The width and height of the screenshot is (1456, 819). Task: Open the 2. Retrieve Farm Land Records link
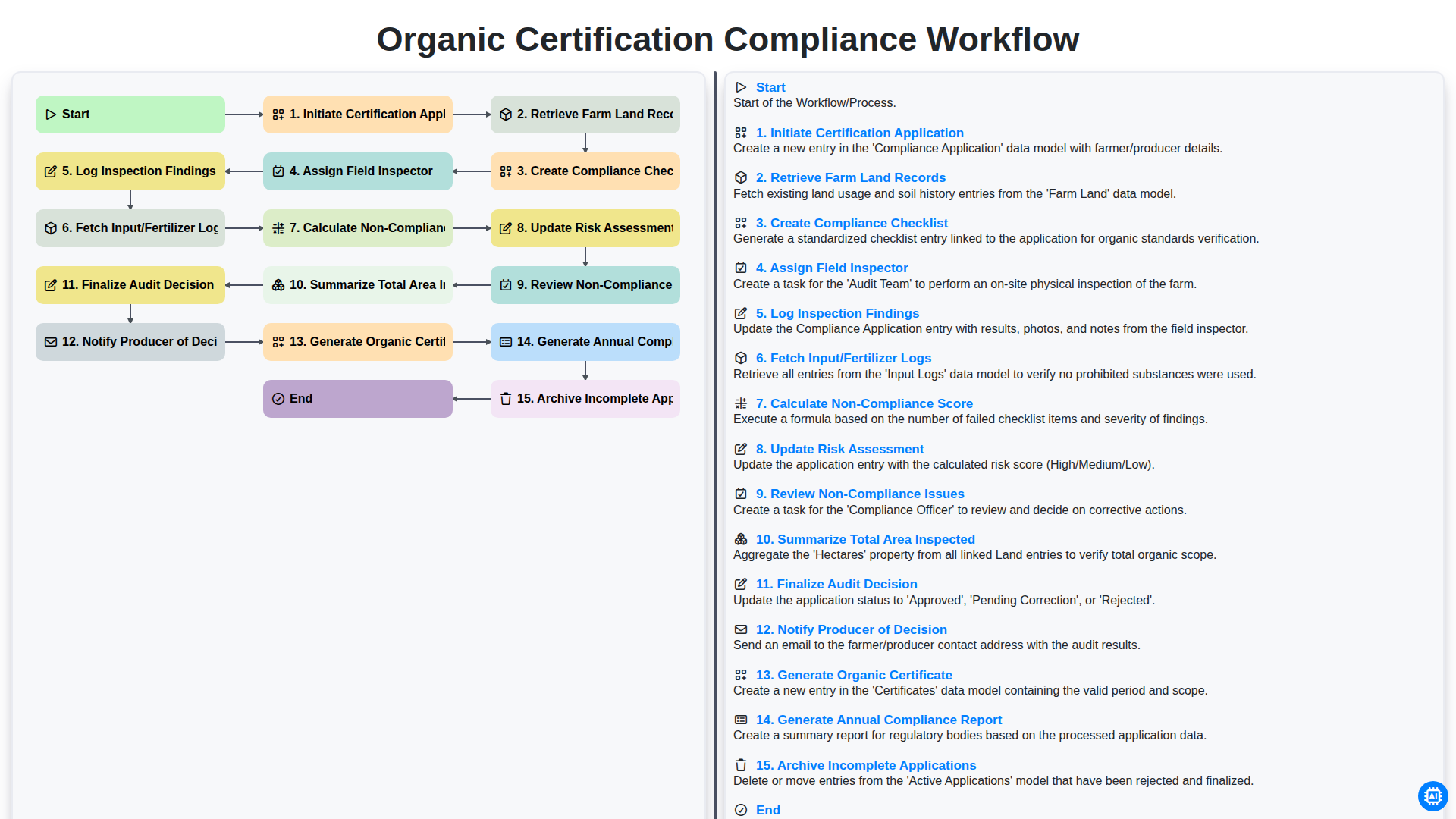[x=851, y=177]
